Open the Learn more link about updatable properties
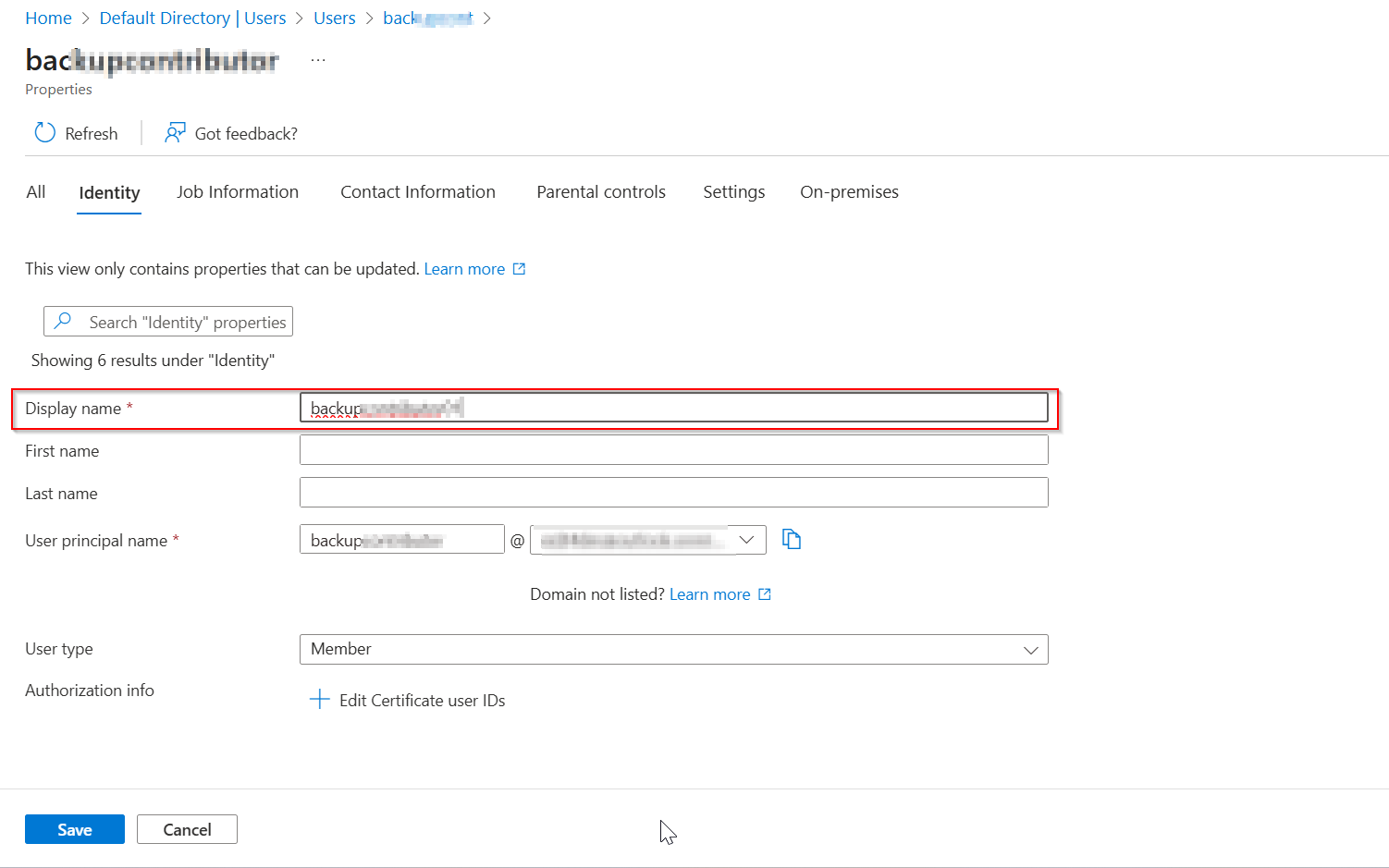Screen dimensions: 1389x868 pyautogui.click(x=464, y=269)
